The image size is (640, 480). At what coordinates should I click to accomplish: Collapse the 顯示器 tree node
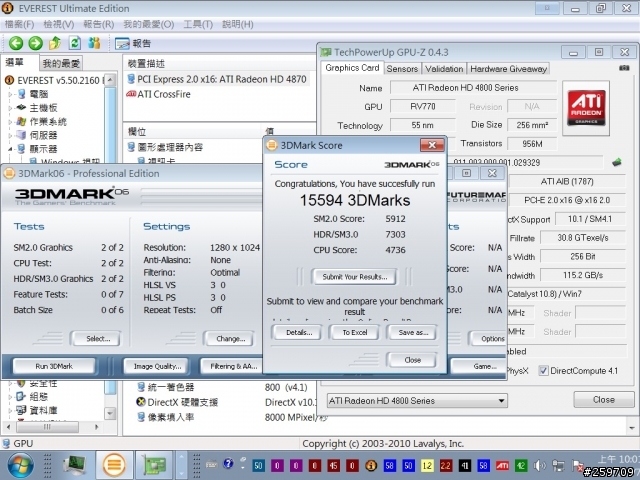pos(11,149)
